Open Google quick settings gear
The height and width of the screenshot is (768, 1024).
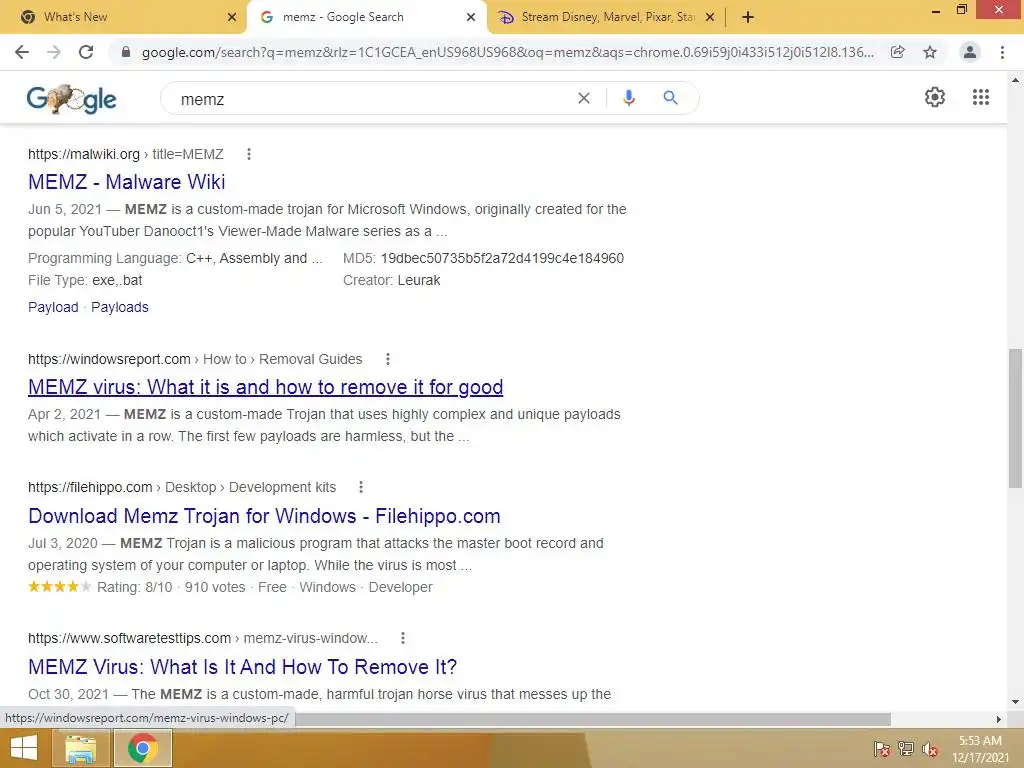tap(935, 97)
